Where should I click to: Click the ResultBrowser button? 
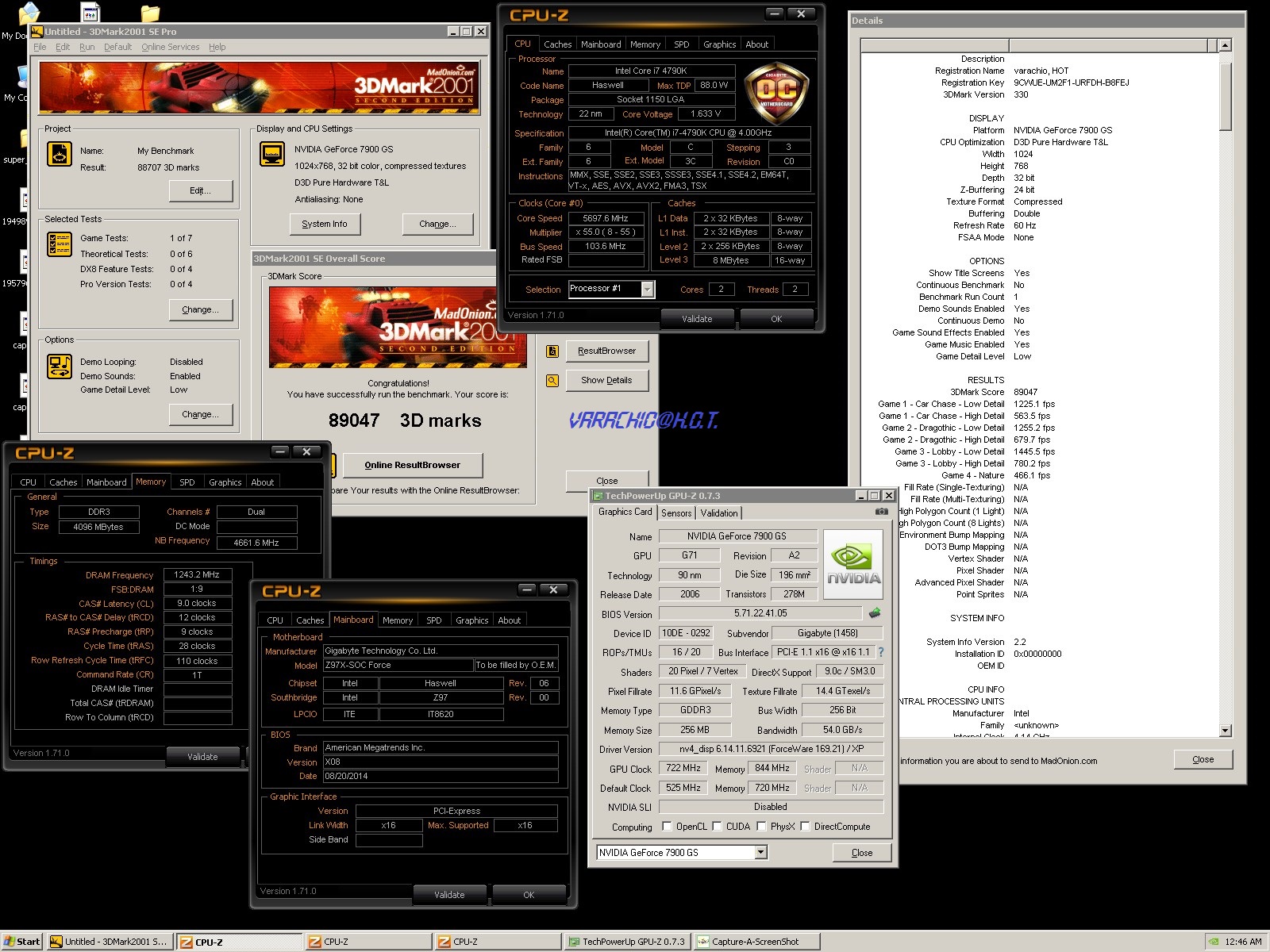(x=607, y=351)
